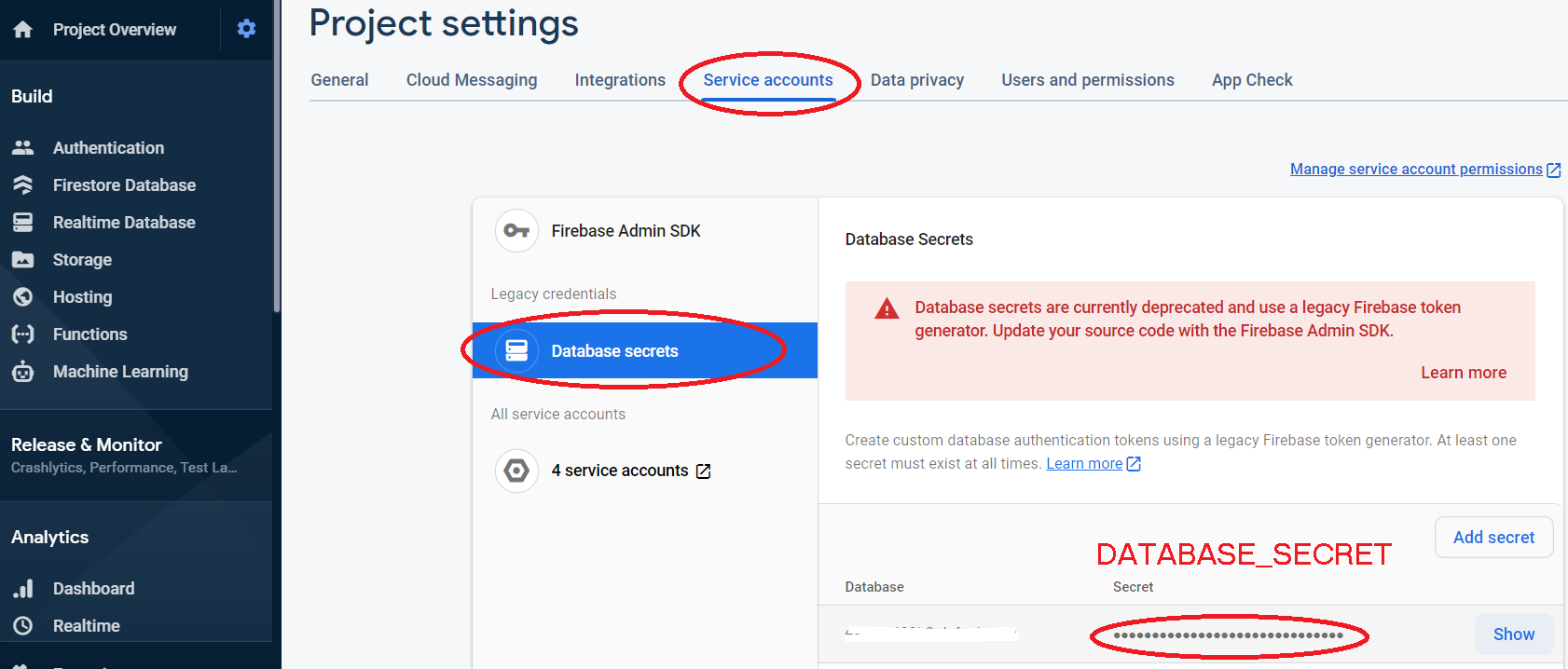The height and width of the screenshot is (669, 1568).
Task: Click the Realtime Database icon
Action: [23, 222]
